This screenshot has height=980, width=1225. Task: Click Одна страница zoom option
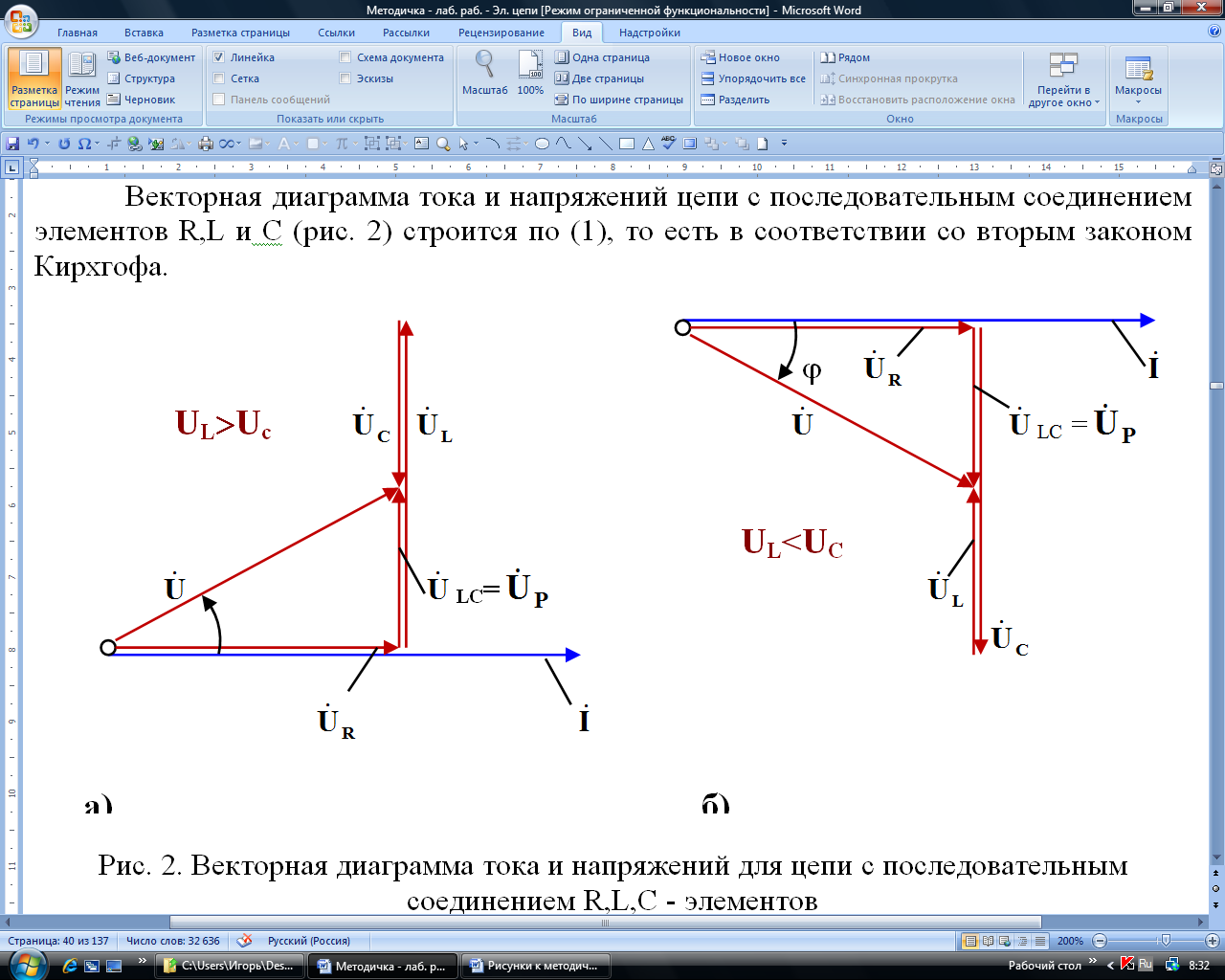point(602,57)
